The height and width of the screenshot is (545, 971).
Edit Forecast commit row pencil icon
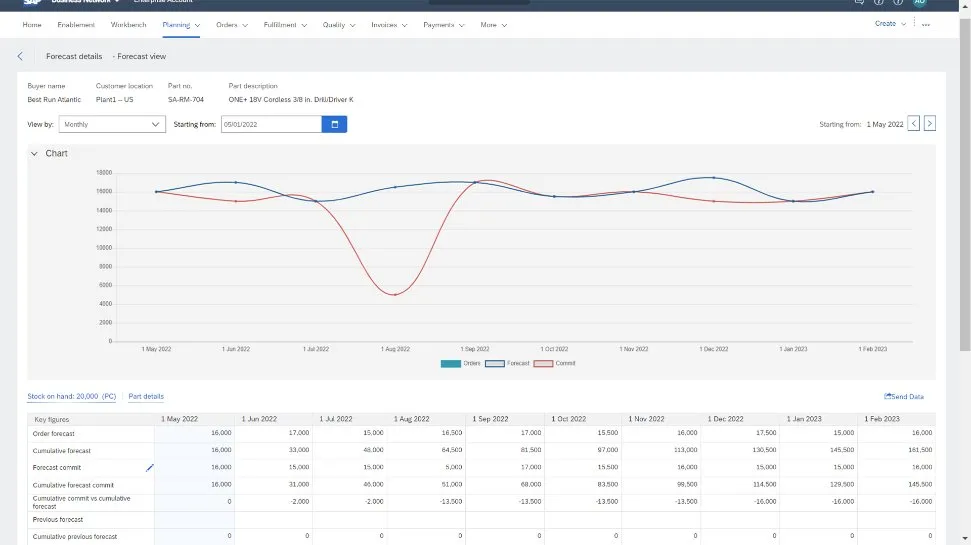pos(150,467)
